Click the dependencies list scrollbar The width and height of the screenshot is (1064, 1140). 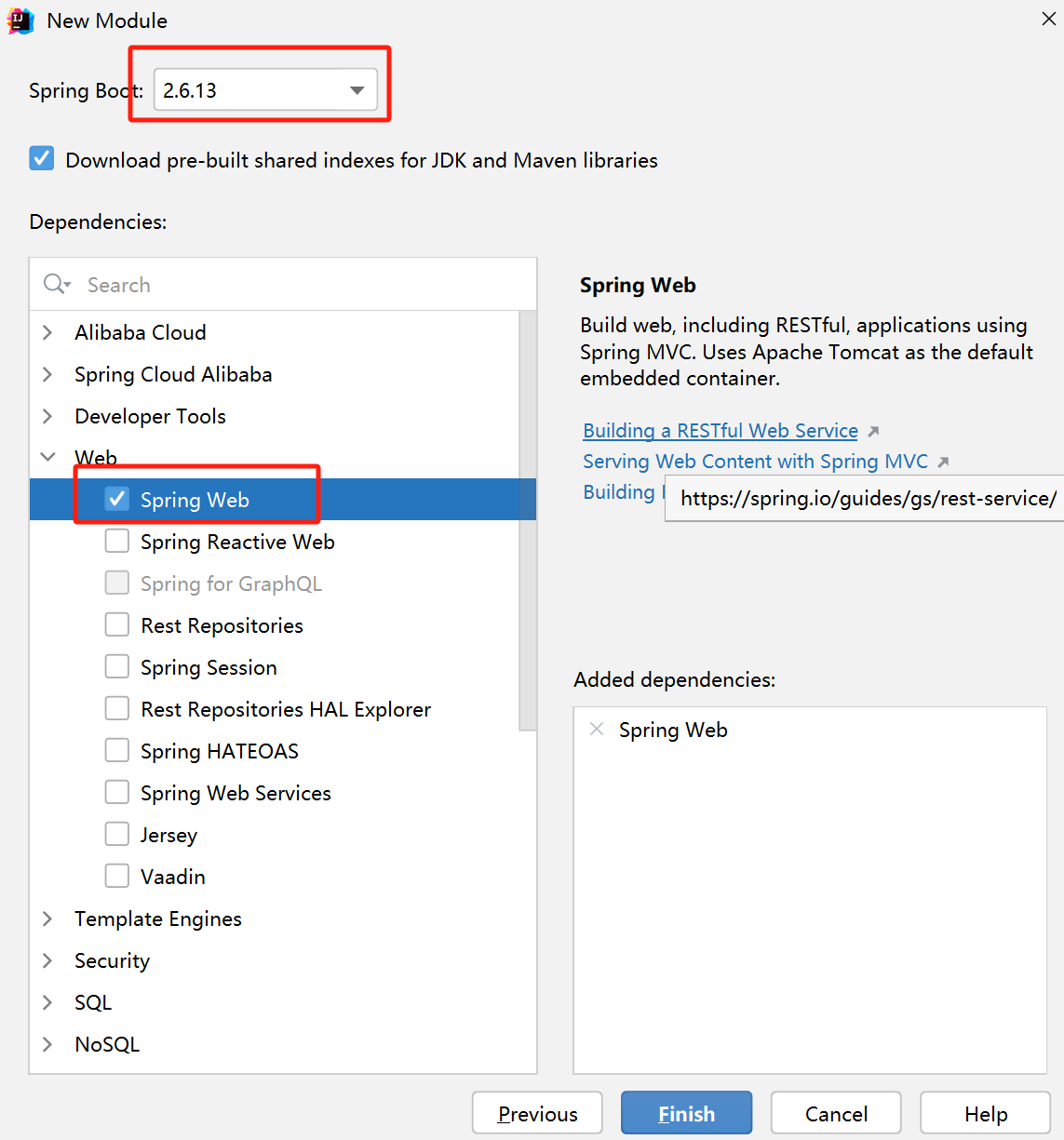(x=528, y=521)
